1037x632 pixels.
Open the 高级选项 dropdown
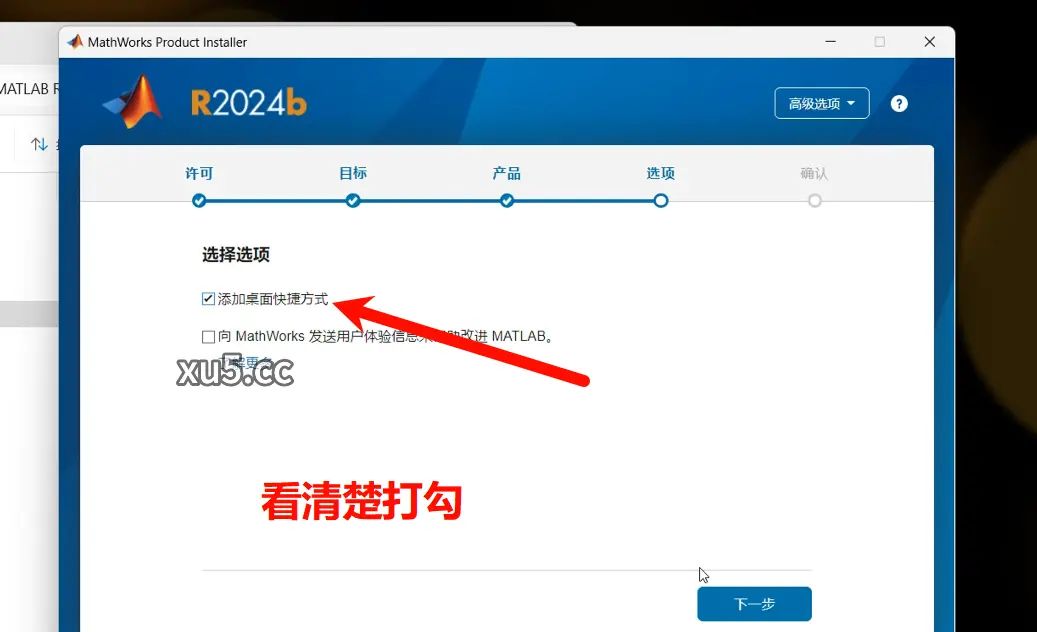[821, 103]
